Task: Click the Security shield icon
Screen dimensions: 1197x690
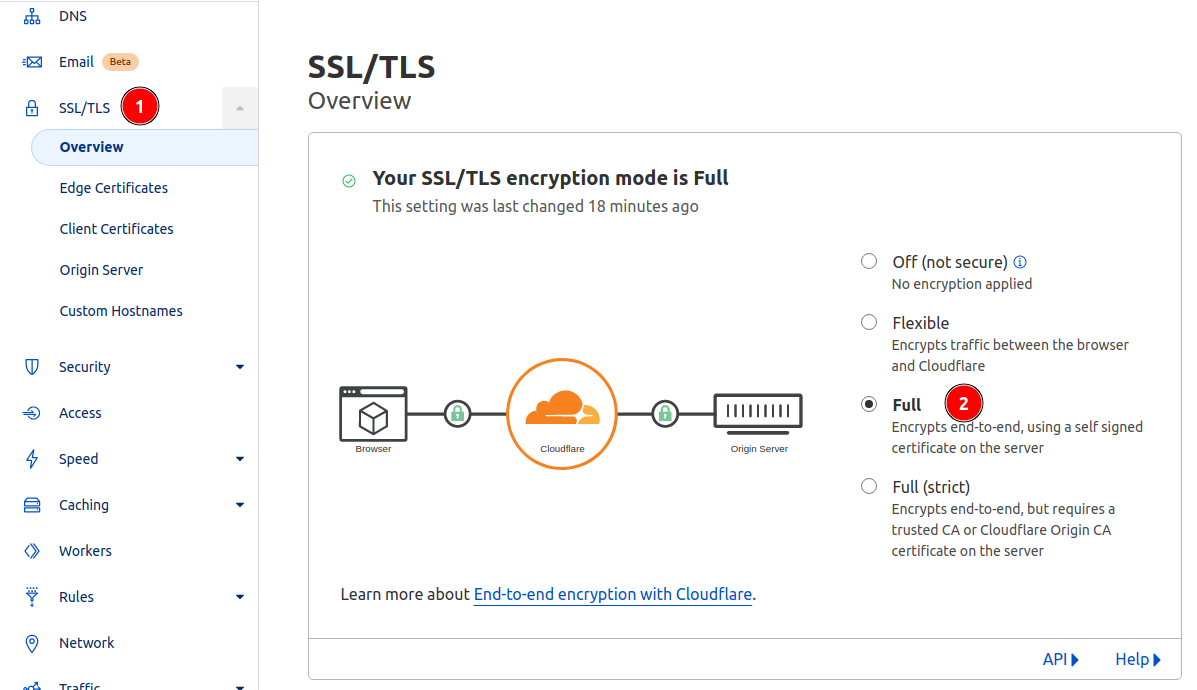Action: [32, 367]
